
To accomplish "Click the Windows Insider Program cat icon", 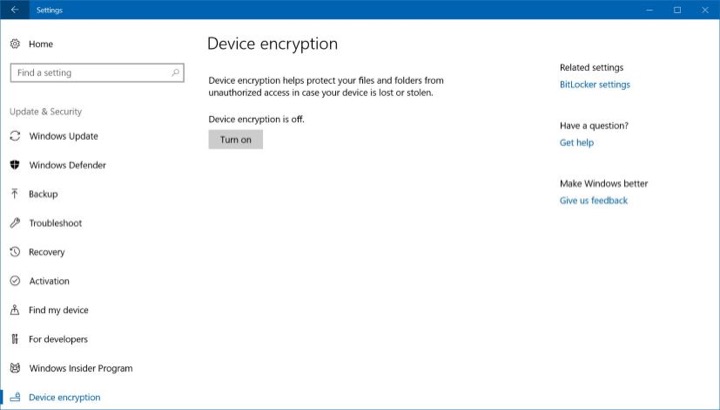I will point(15,368).
